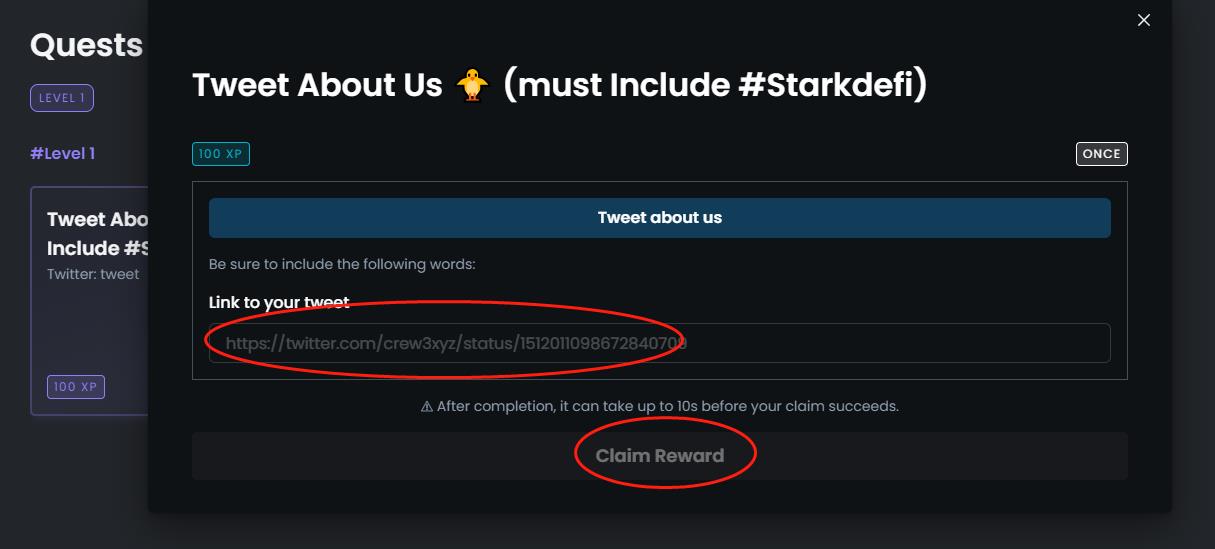1215x549 pixels.
Task: Click the "Tweet About Us" dialog title
Action: [317, 85]
